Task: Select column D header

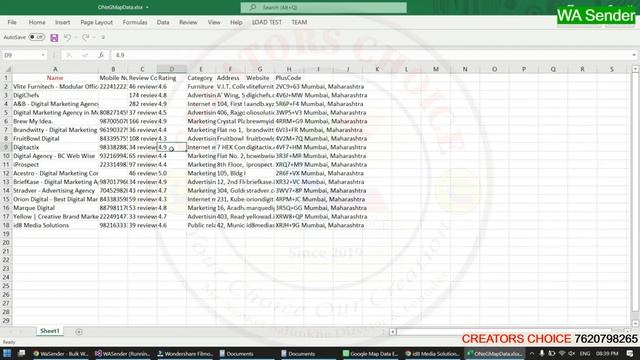Action: coord(172,69)
